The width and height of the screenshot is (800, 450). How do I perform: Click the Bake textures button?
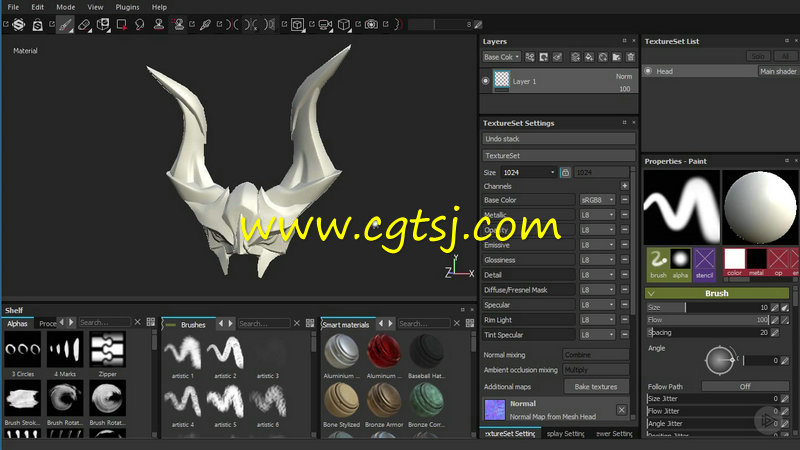click(596, 387)
